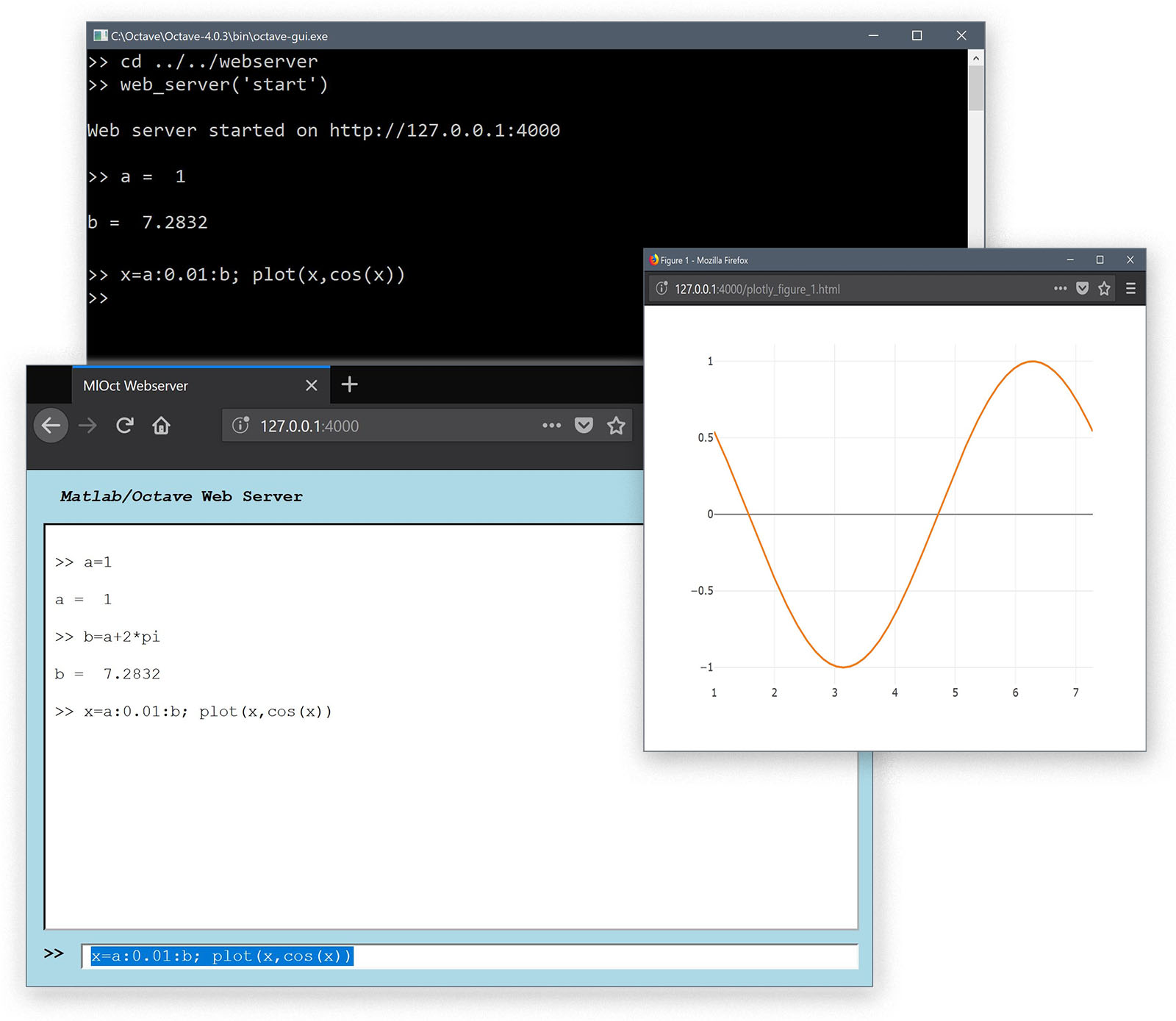The image size is (1176, 1021).
Task: Click 'Web server started on' console line
Action: 323,130
